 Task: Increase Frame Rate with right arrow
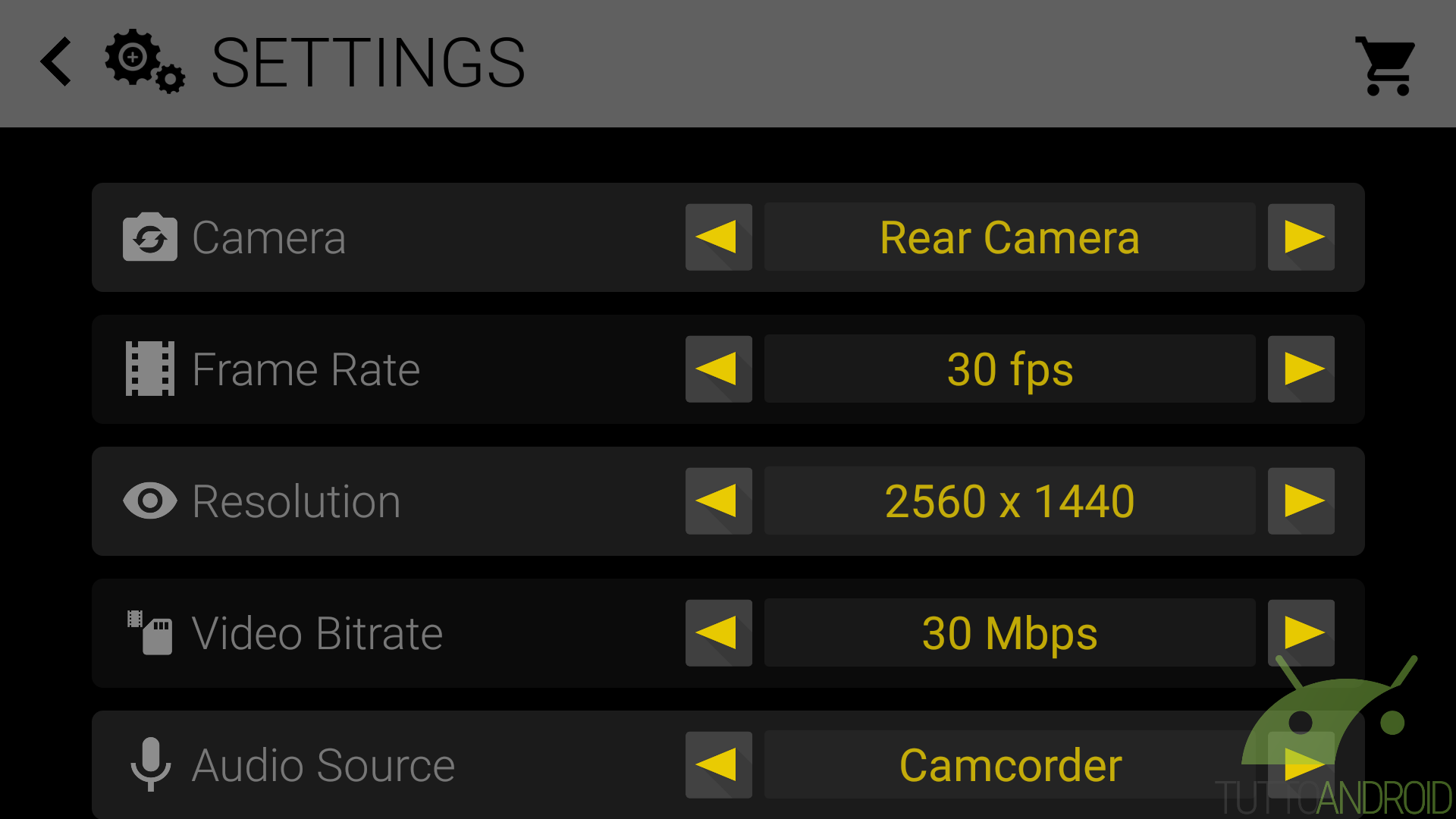[x=1301, y=369]
